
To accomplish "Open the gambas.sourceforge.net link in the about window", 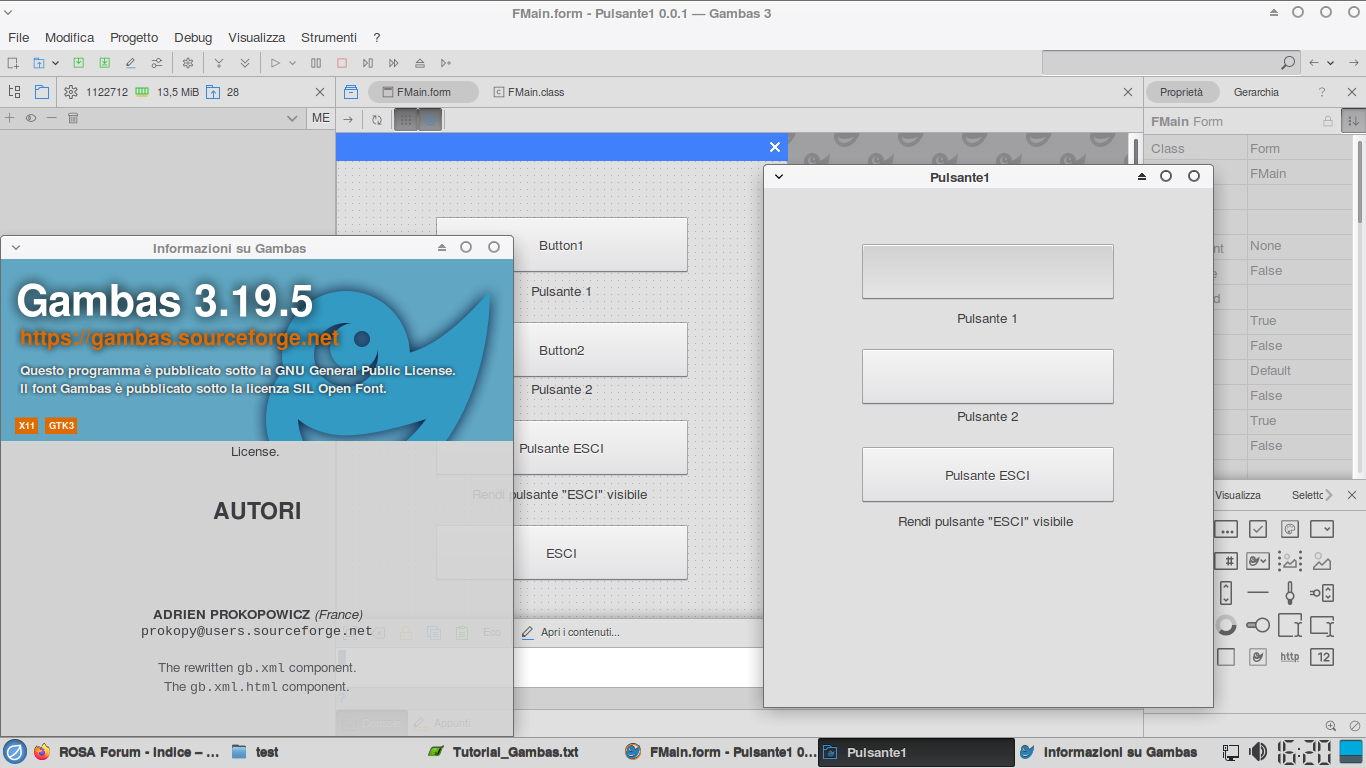I will pyautogui.click(x=180, y=338).
